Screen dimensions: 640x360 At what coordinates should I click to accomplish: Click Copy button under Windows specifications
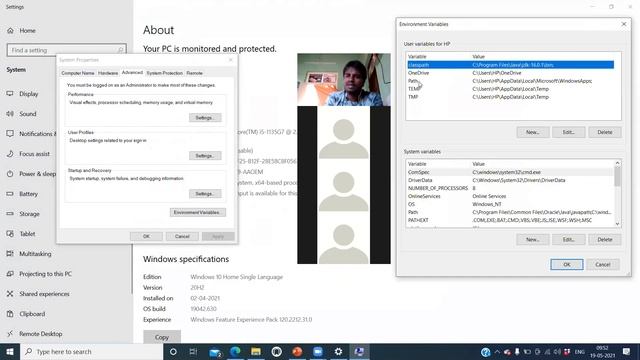(x=162, y=337)
